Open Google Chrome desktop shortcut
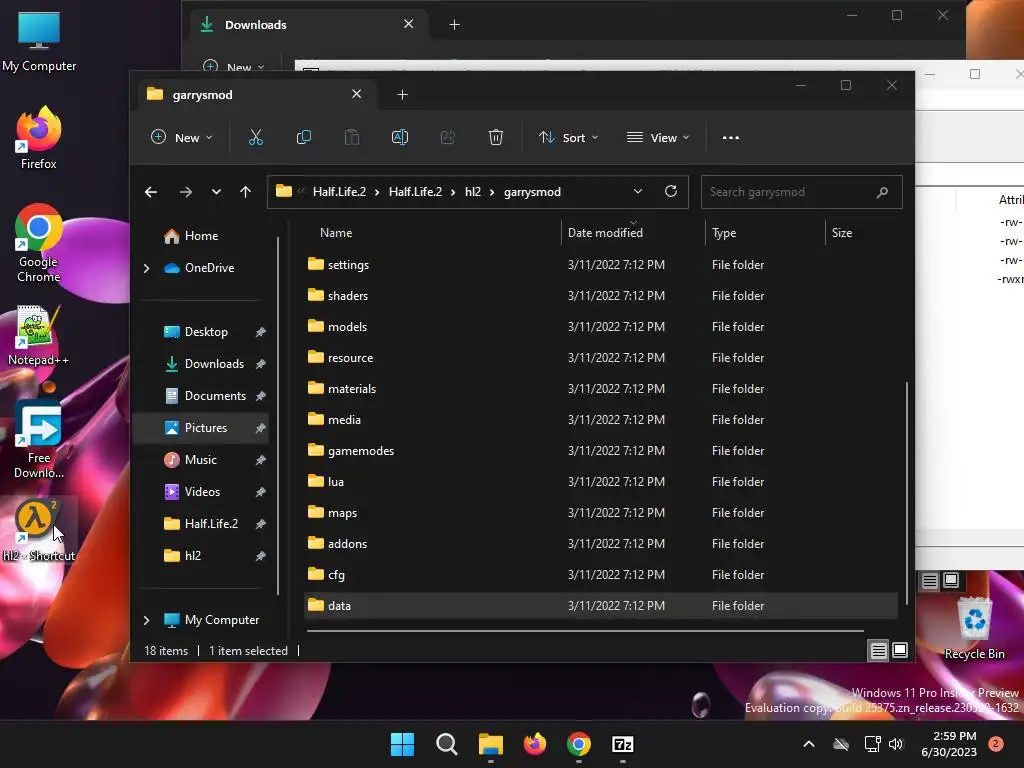 pyautogui.click(x=39, y=243)
